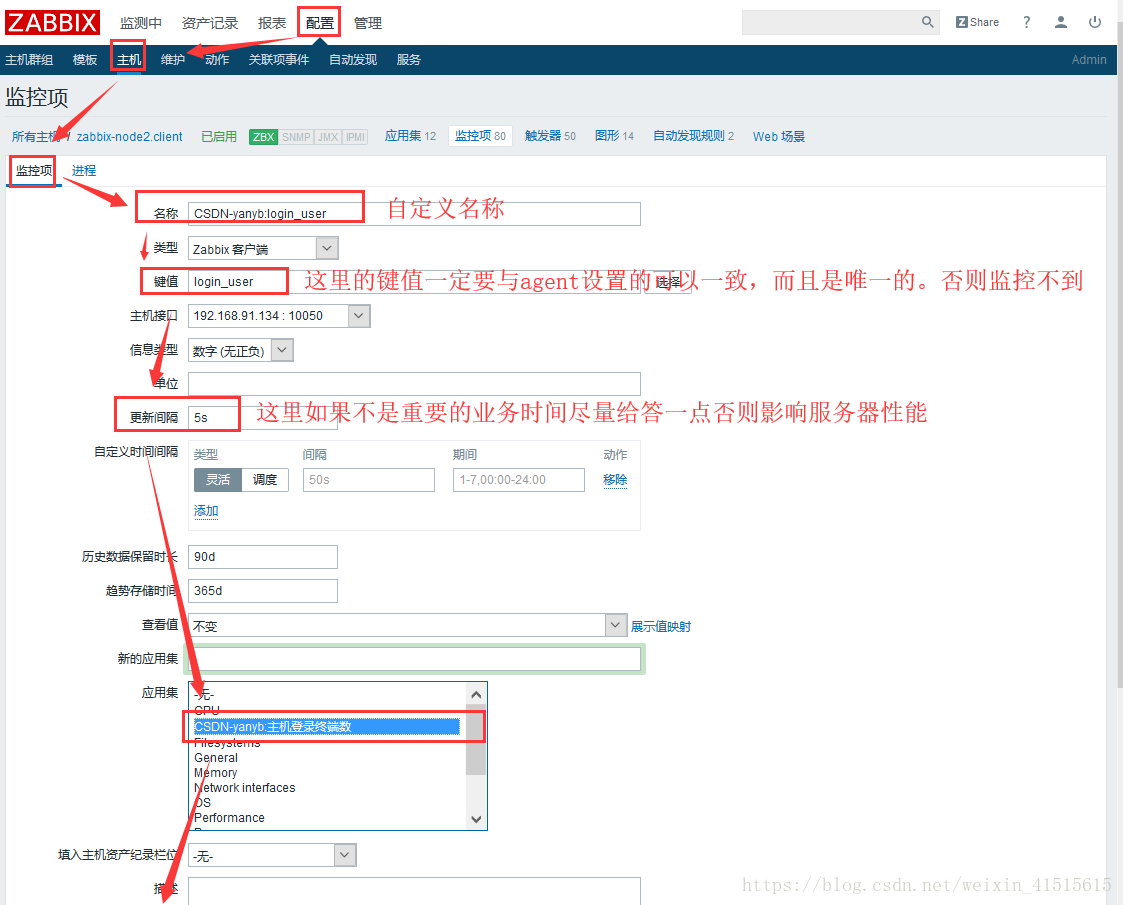Open the help question mark icon
This screenshot has height=905, width=1123.
coord(1026,22)
